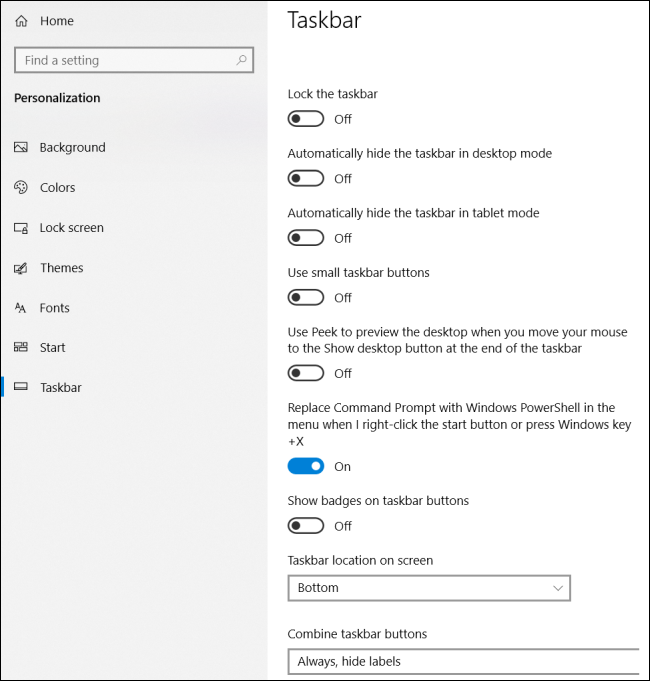Enable Peek to preview the desktop

pos(306,373)
